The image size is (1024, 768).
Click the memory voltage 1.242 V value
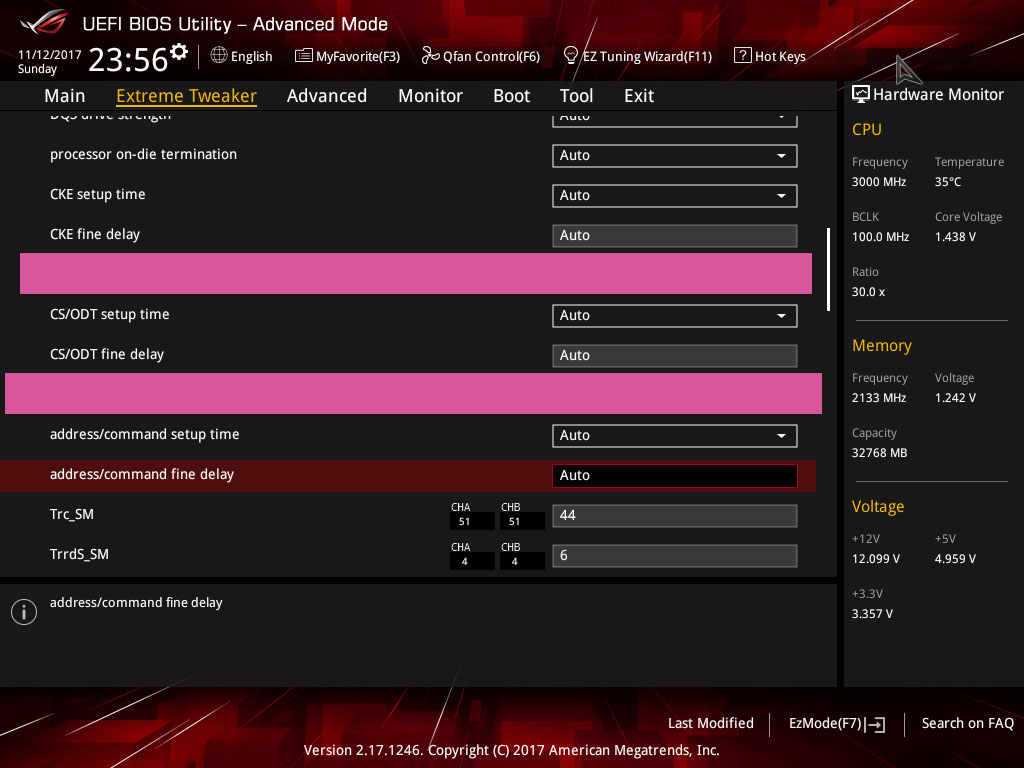click(x=955, y=398)
